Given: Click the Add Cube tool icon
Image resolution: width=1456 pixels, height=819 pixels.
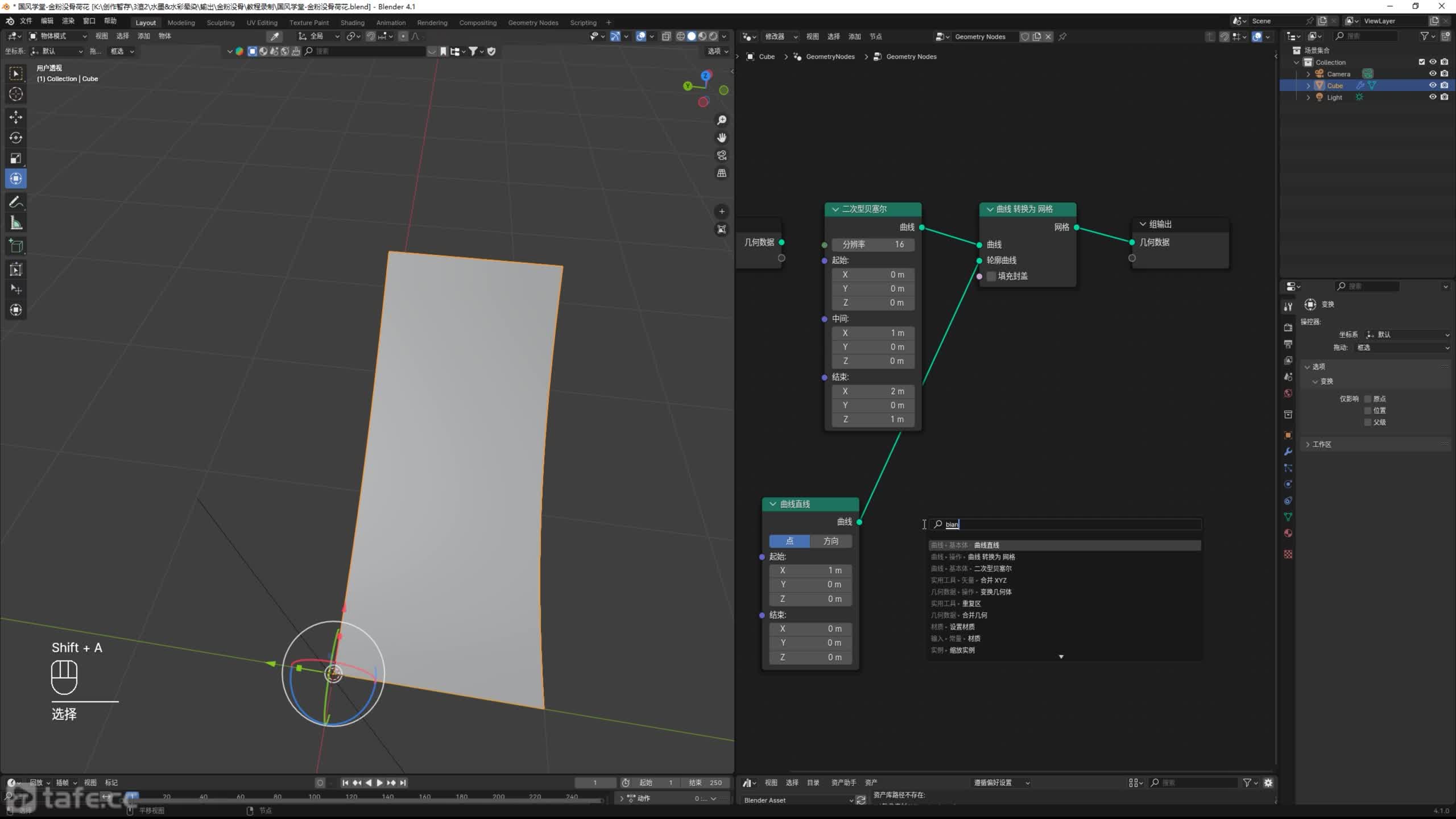Looking at the screenshot, I should pos(16,246).
